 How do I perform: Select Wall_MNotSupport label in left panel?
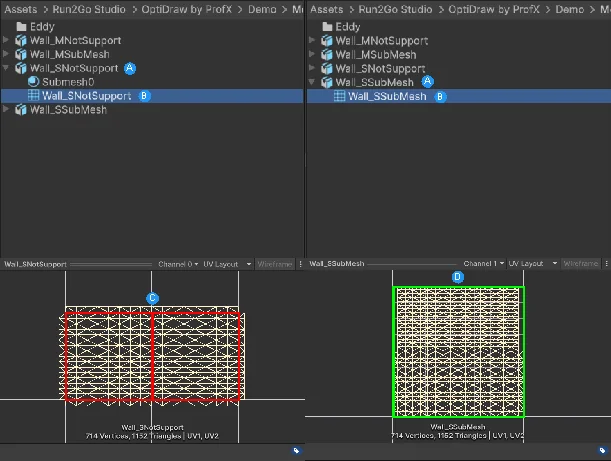76,41
